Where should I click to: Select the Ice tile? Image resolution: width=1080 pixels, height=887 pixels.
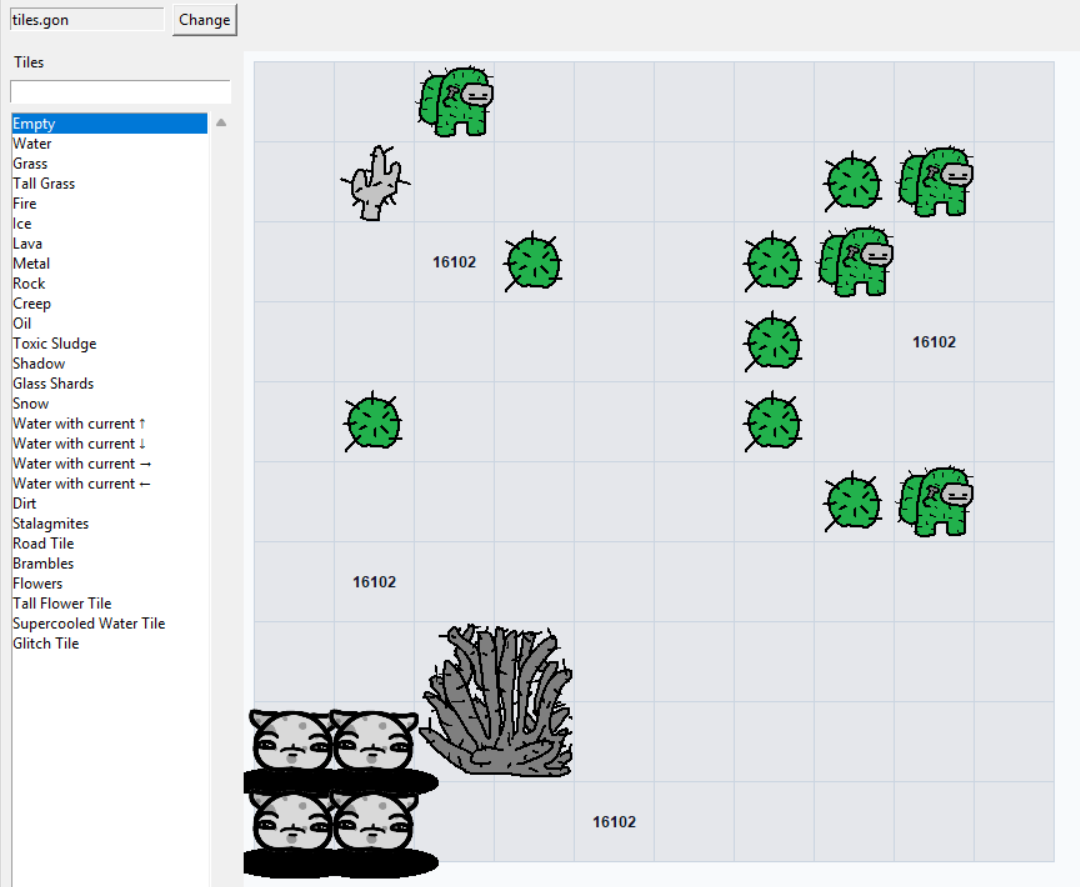[x=109, y=223]
